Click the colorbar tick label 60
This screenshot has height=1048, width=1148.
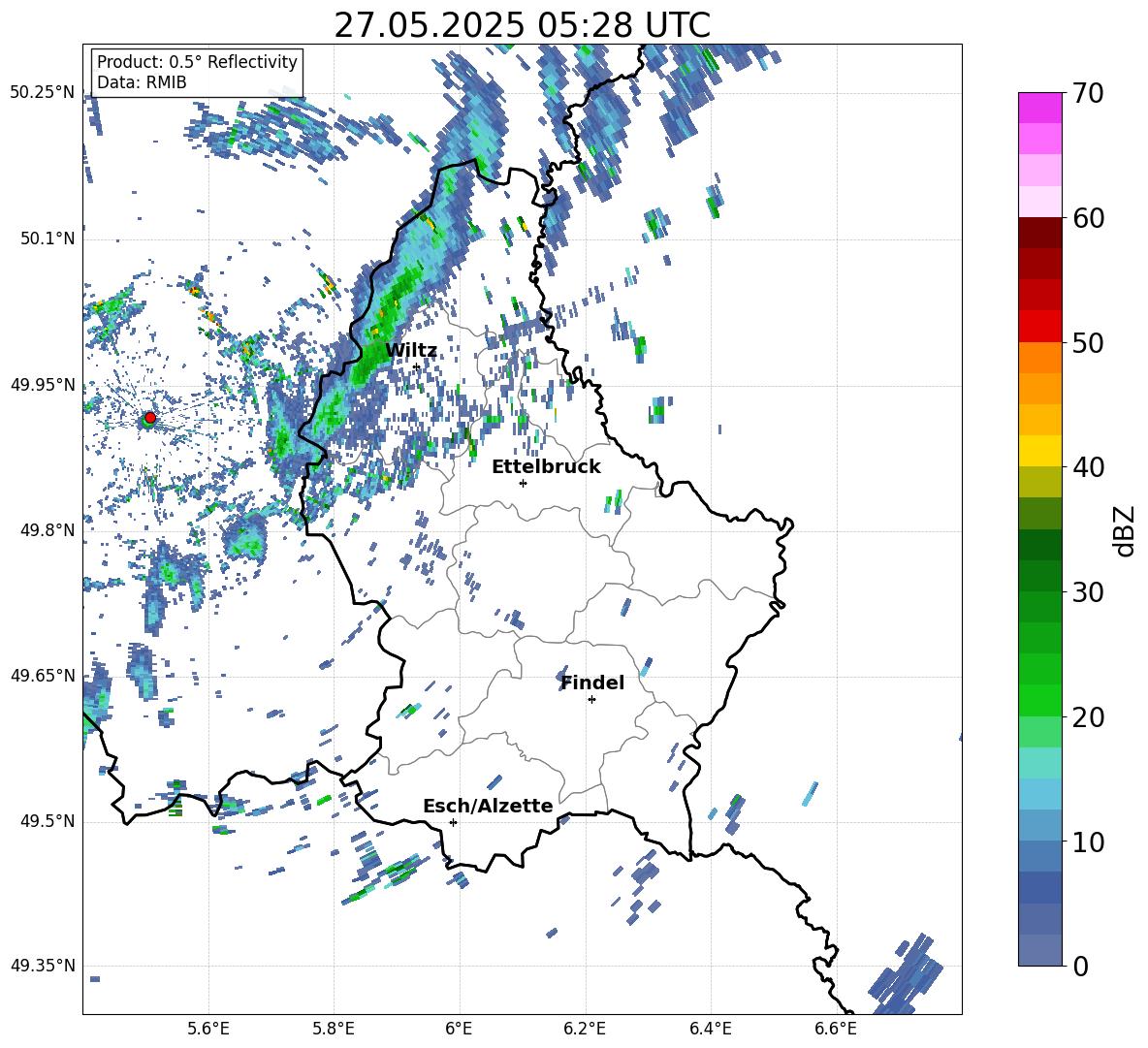(x=1087, y=218)
